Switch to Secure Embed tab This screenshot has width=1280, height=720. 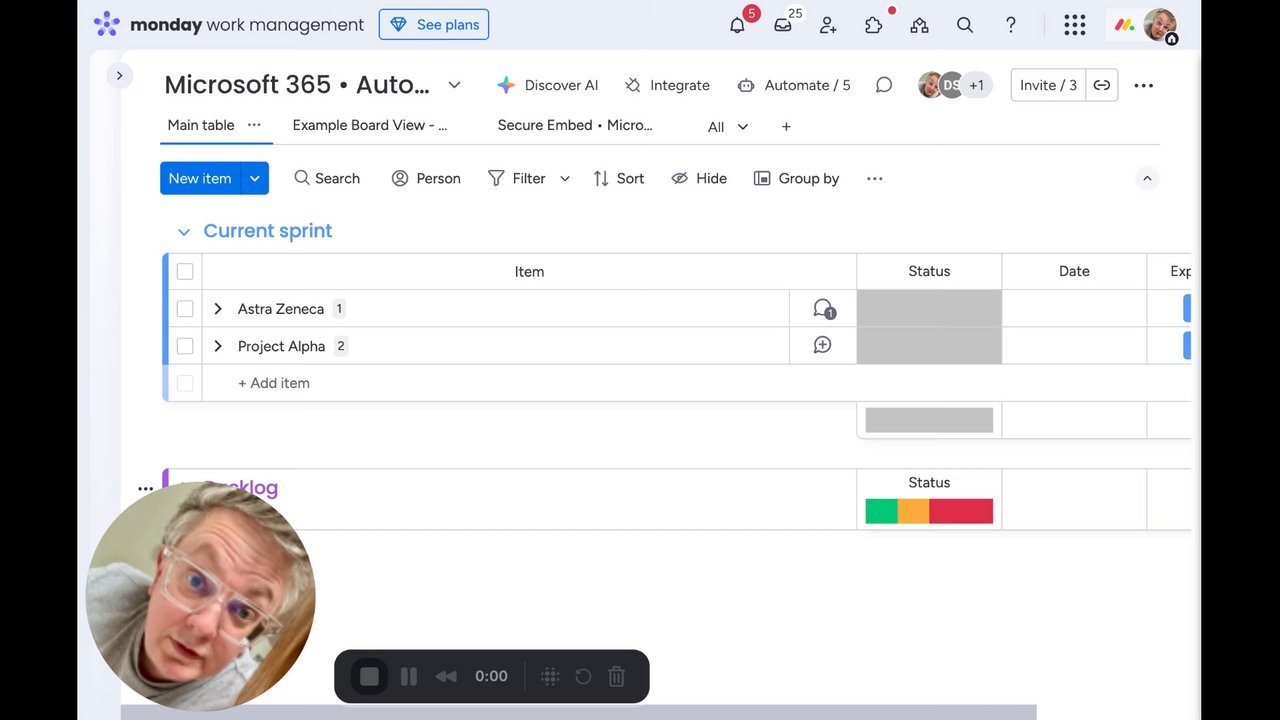pos(575,125)
